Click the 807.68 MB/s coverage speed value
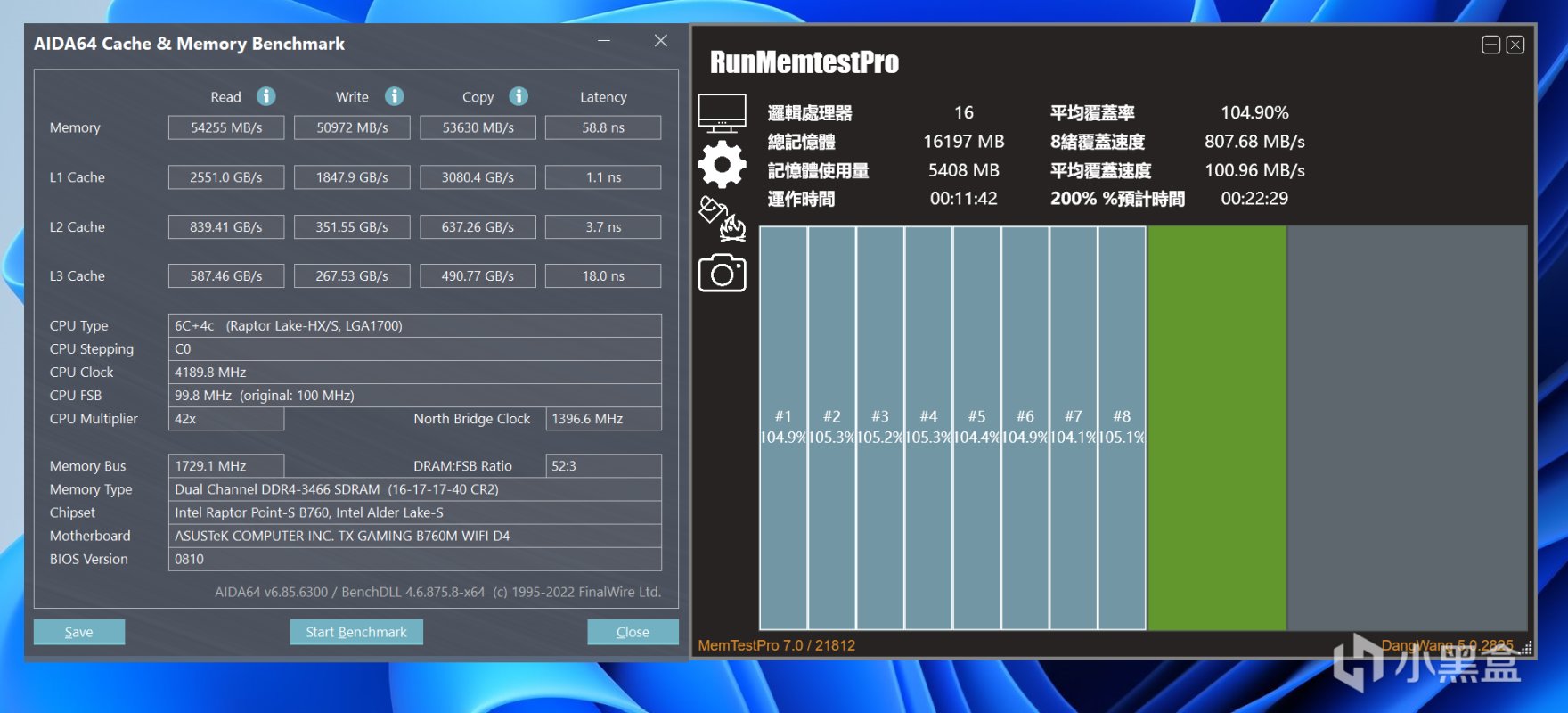The height and width of the screenshot is (713, 1568). [x=1254, y=141]
